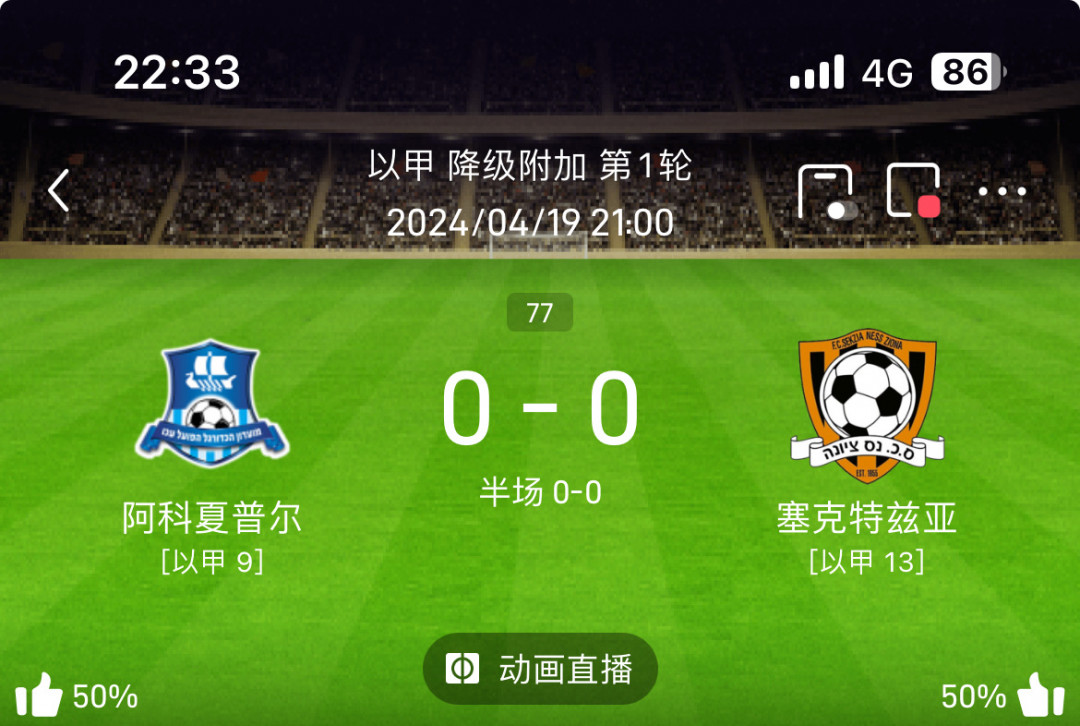Tap the 以甲 降级附加 第1轮 league title
Screen dimensions: 1080x726
coord(530,166)
